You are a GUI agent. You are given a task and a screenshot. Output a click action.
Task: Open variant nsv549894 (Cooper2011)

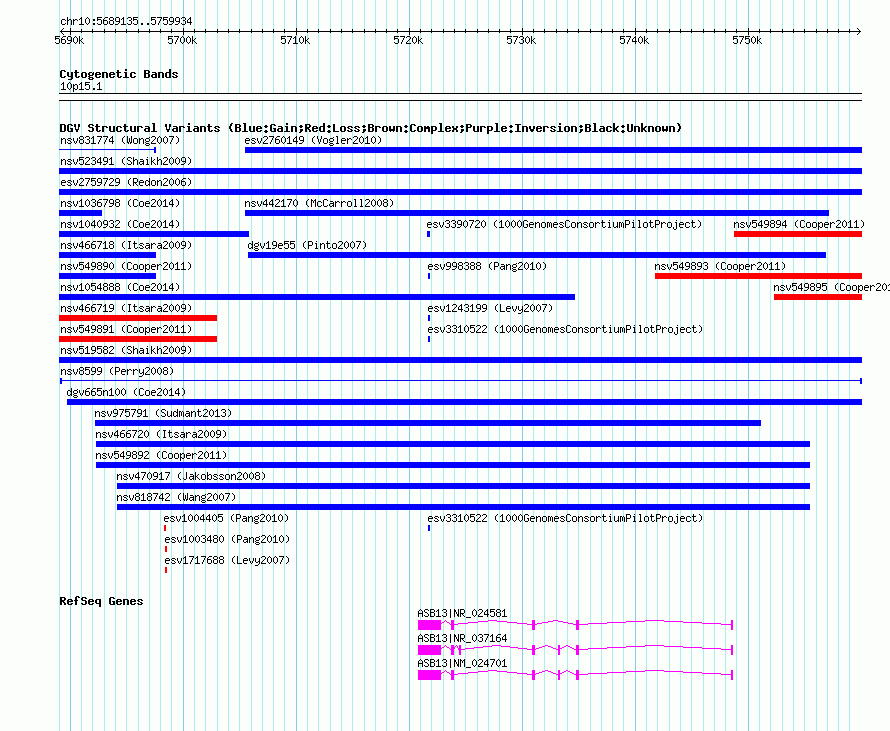coord(799,224)
